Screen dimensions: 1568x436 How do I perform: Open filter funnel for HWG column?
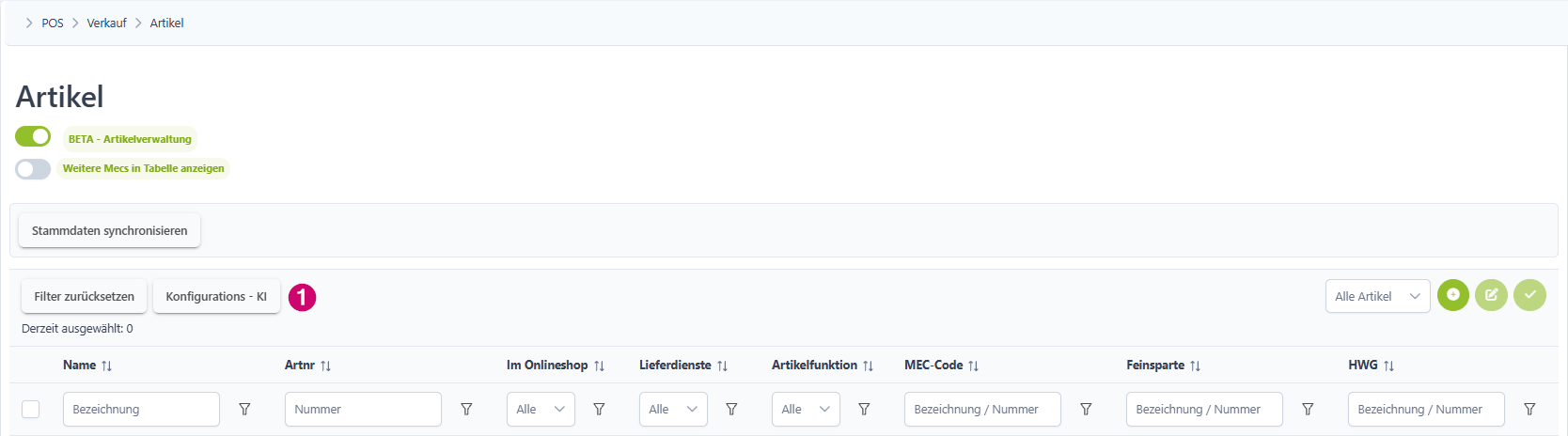click(x=1529, y=410)
